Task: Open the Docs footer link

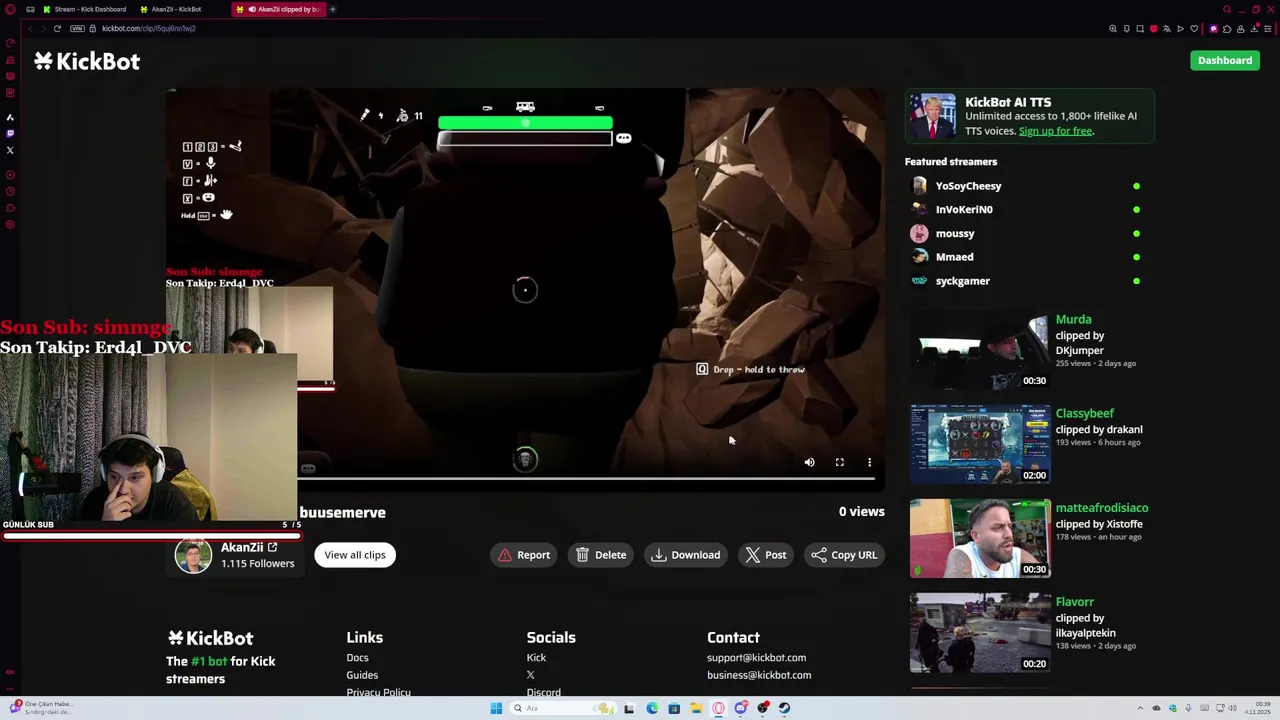Action: point(357,658)
